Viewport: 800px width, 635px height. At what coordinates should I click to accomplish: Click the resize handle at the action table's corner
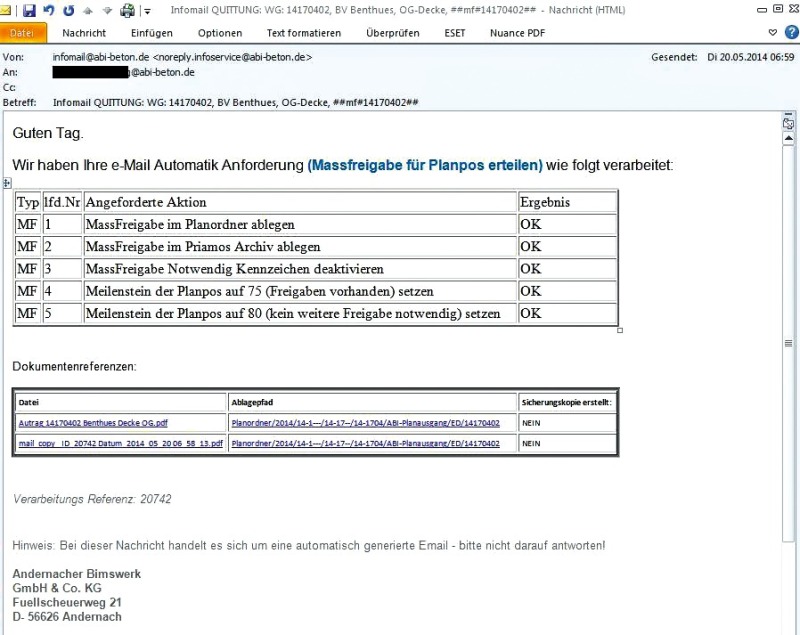pyautogui.click(x=620, y=331)
